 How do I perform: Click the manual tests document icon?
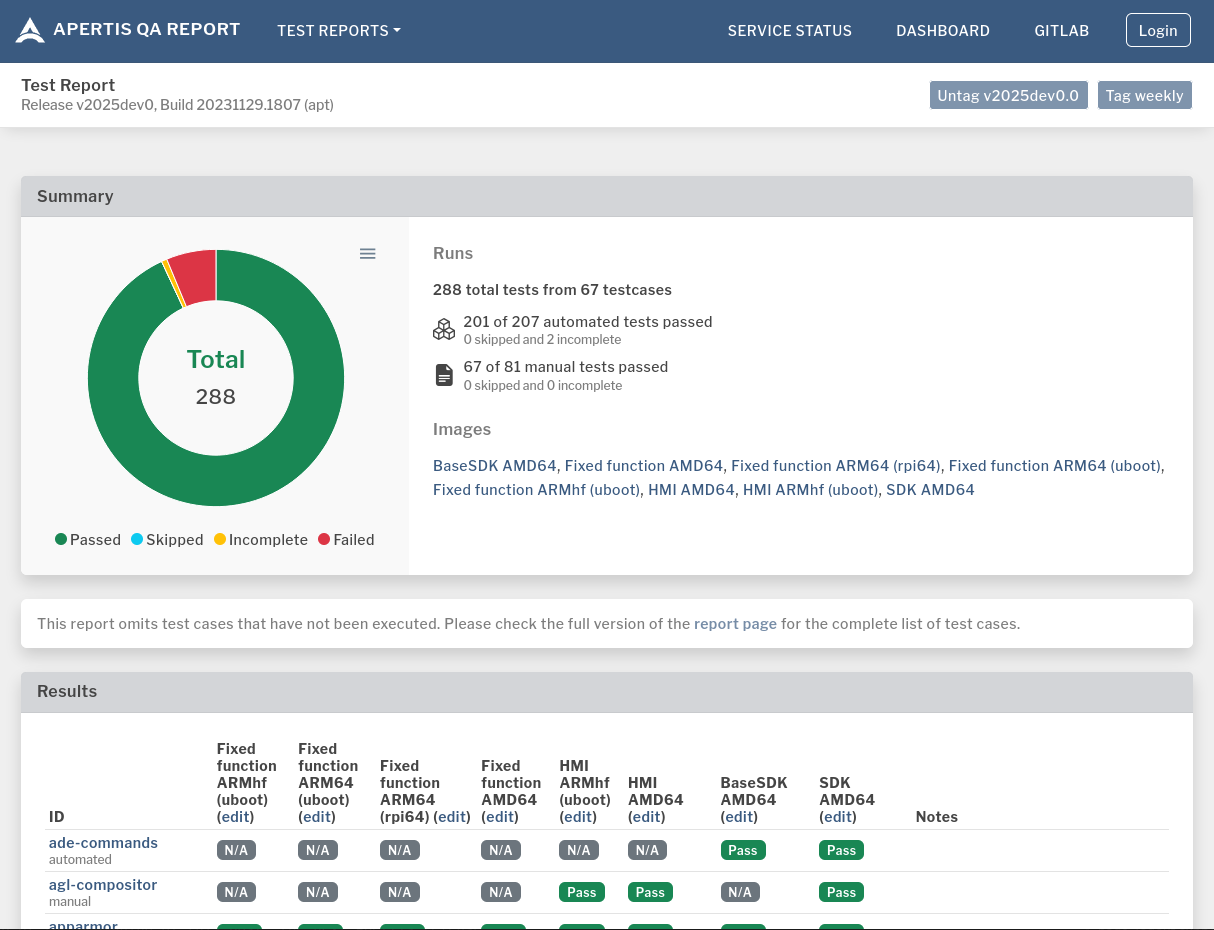coord(444,375)
